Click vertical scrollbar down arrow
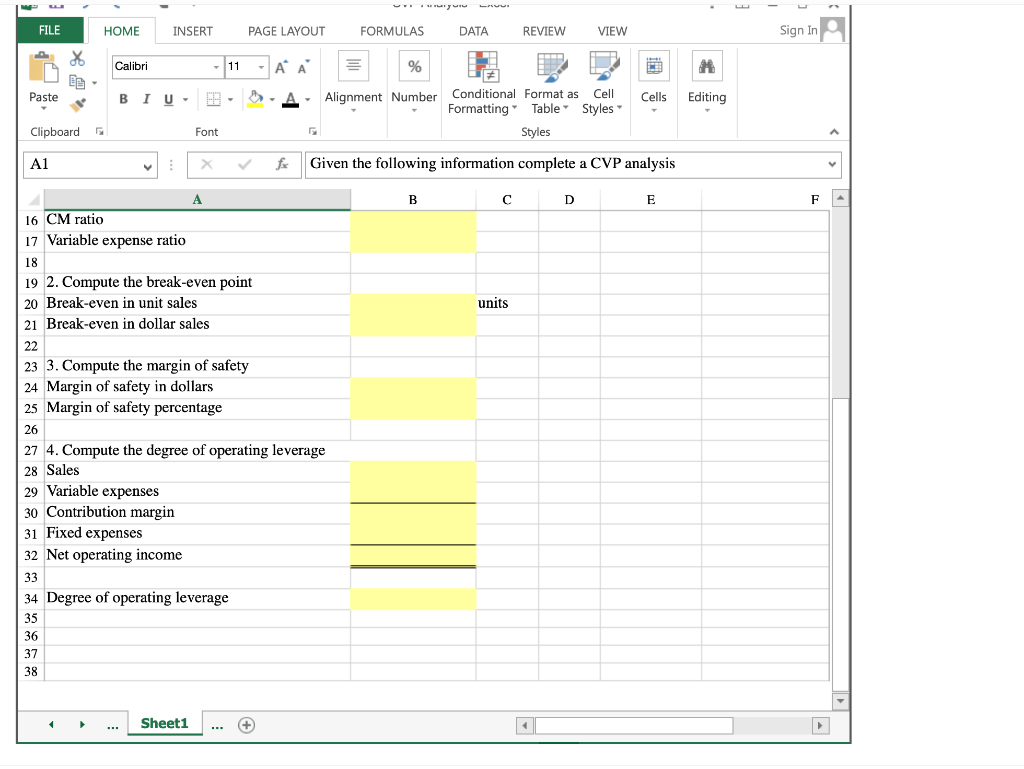This screenshot has height=769, width=1024. pyautogui.click(x=840, y=701)
